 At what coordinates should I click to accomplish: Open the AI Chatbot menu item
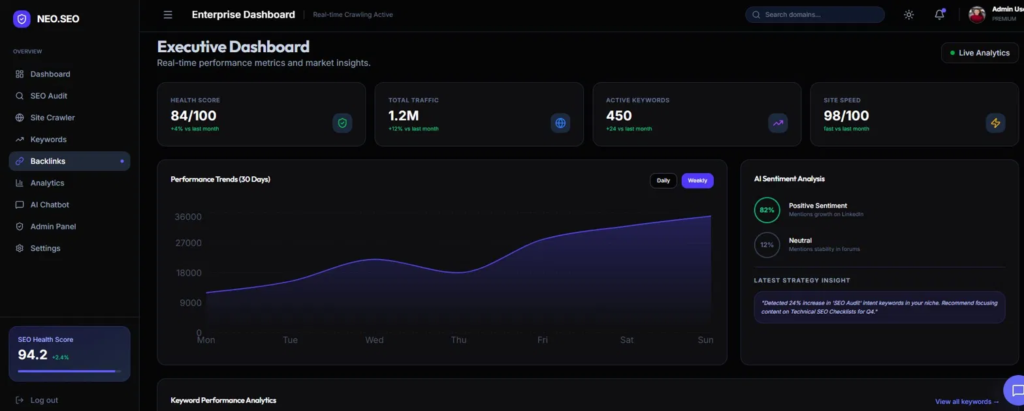tap(70, 205)
